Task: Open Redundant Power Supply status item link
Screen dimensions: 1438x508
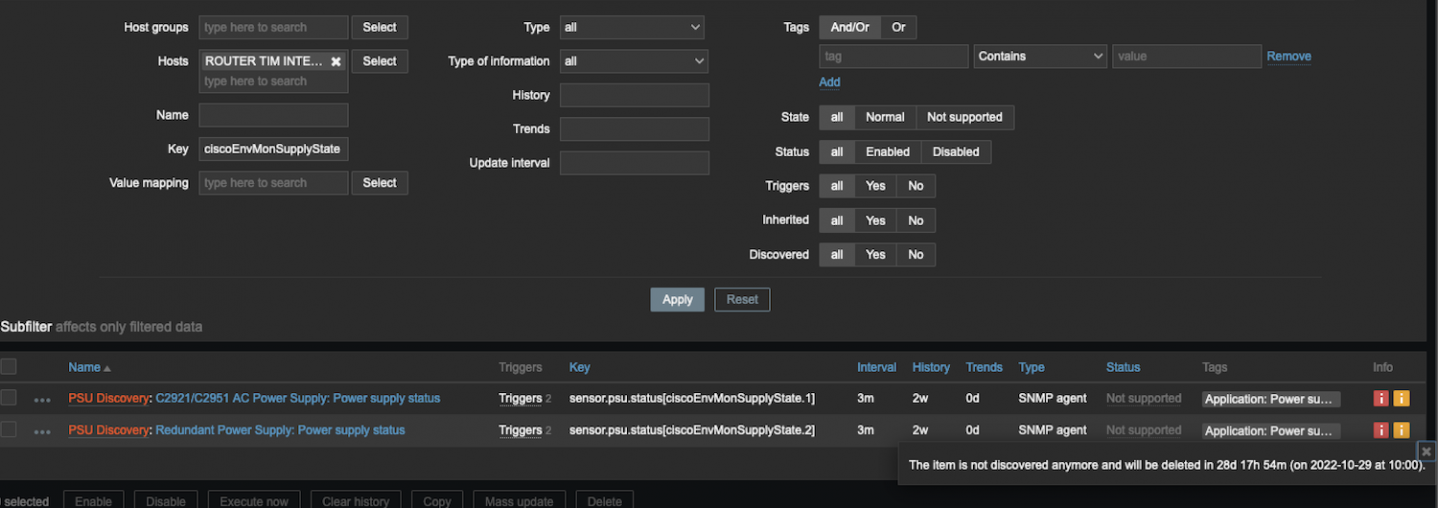Action: (280, 430)
